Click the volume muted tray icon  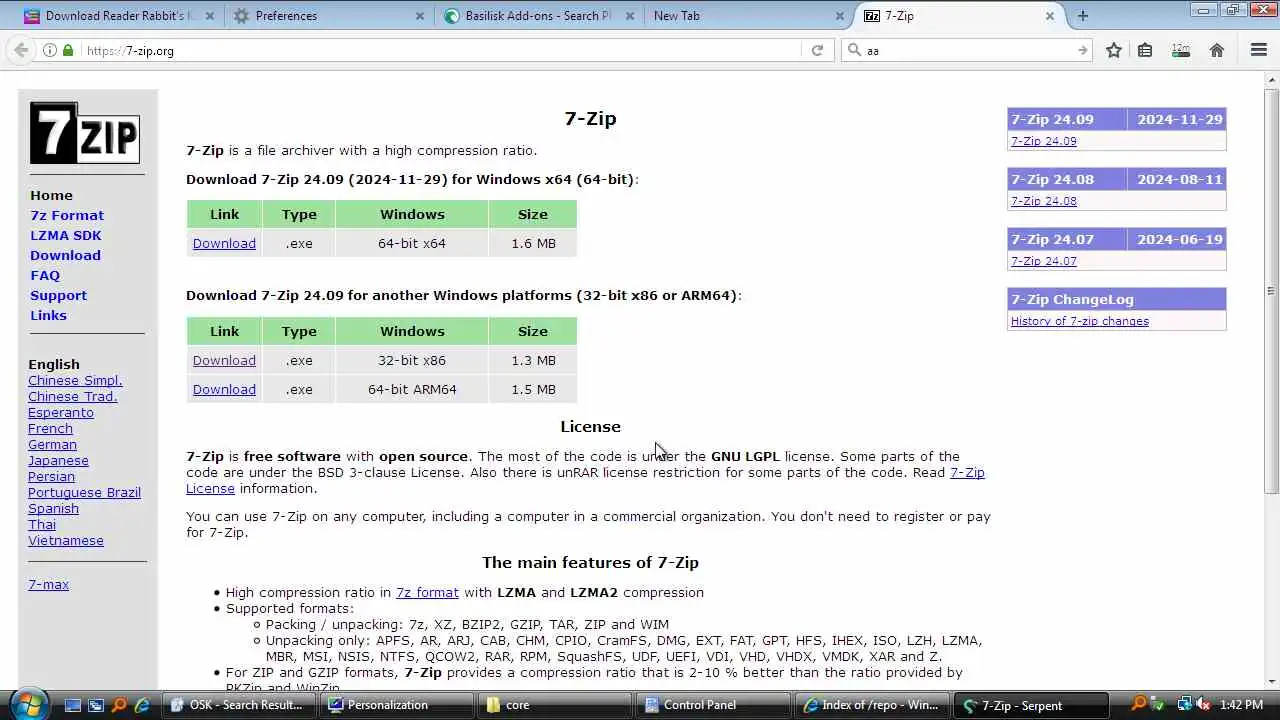pyautogui.click(x=1203, y=705)
